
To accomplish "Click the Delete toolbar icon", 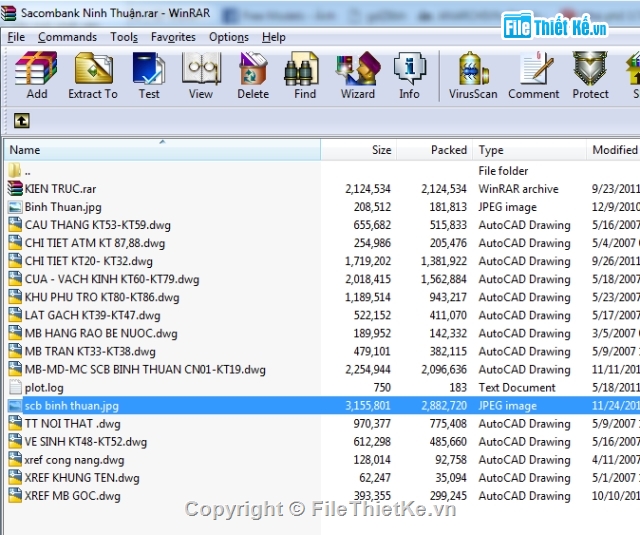I will point(253,75).
